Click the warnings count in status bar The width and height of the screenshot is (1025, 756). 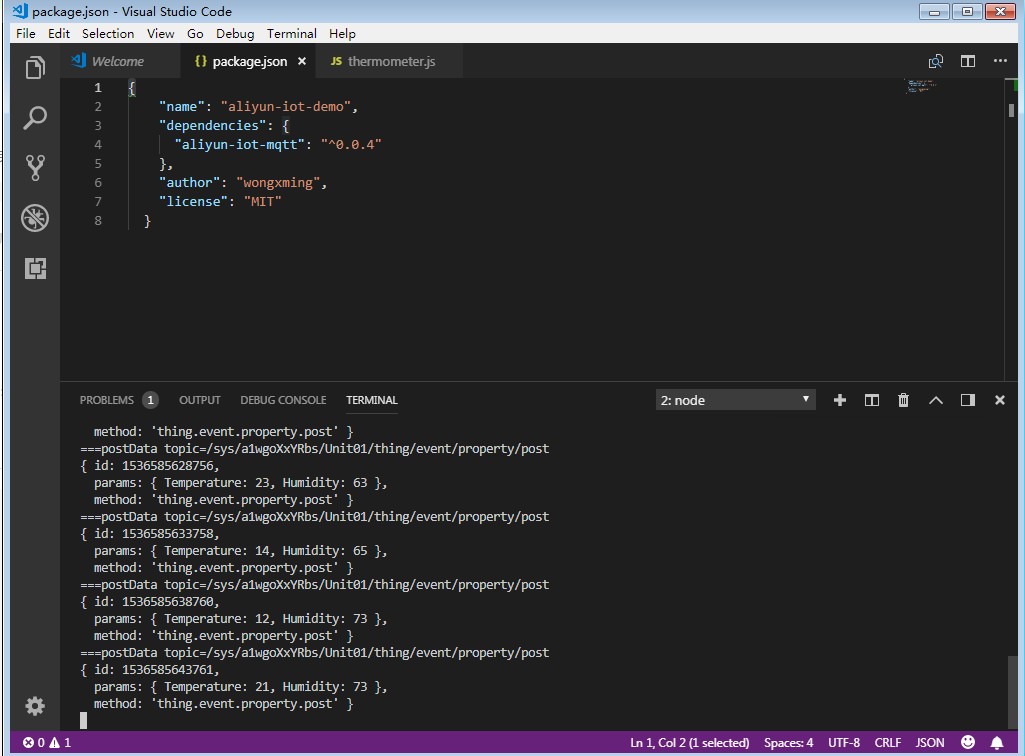tap(60, 743)
